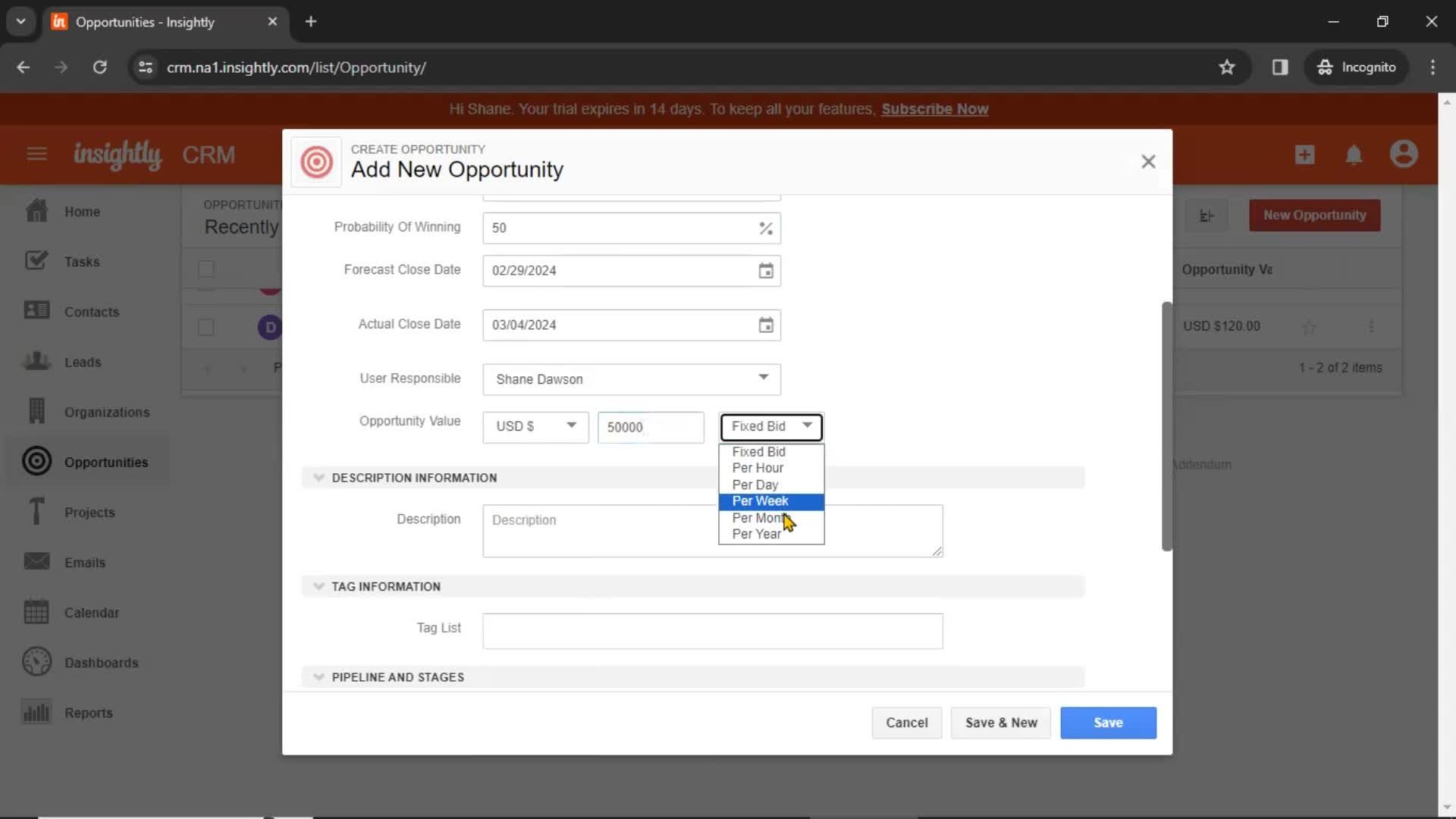Select Fixed Bid from billing options

tap(760, 451)
